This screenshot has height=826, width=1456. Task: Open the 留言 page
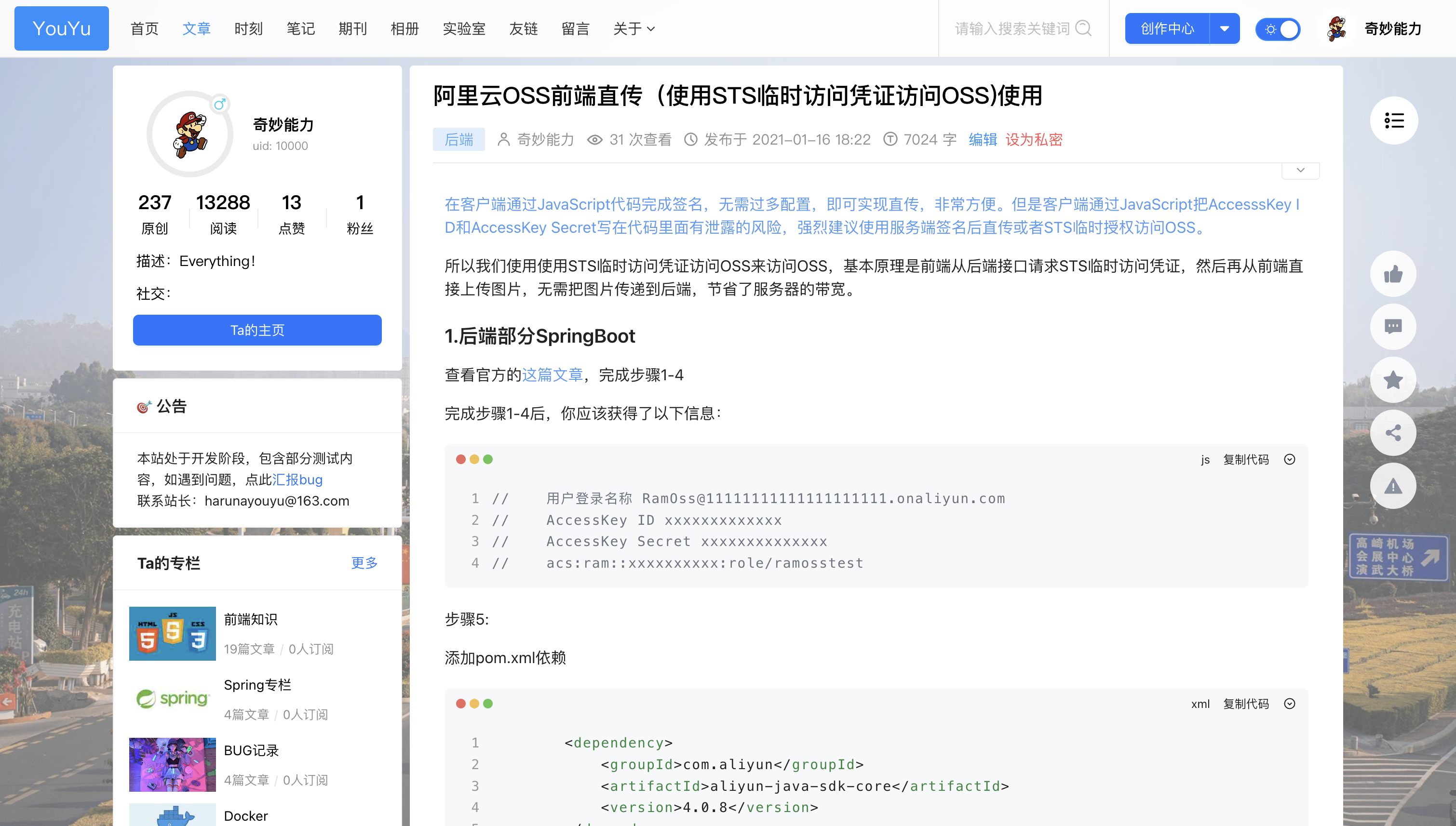tap(576, 28)
